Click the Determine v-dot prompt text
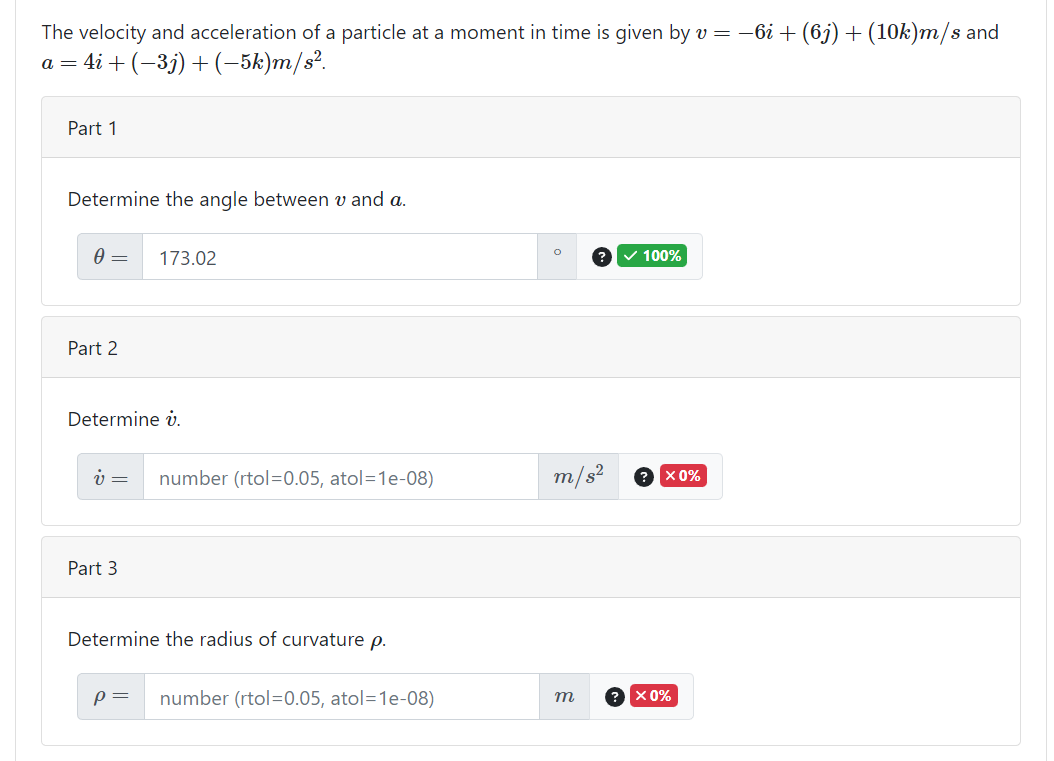1054x761 pixels. 123,419
